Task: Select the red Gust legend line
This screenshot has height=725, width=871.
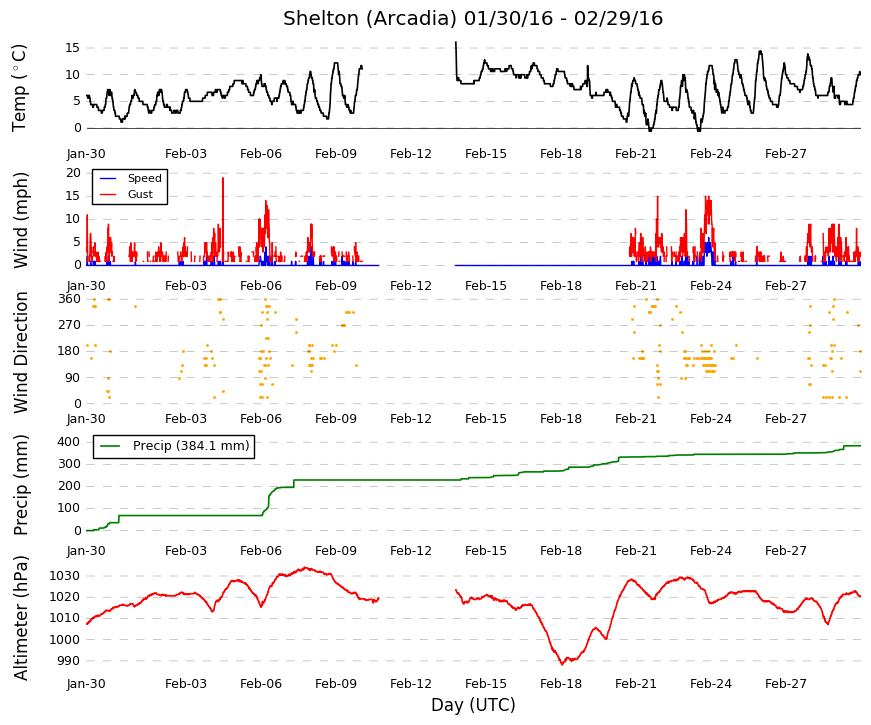Action: coord(108,194)
